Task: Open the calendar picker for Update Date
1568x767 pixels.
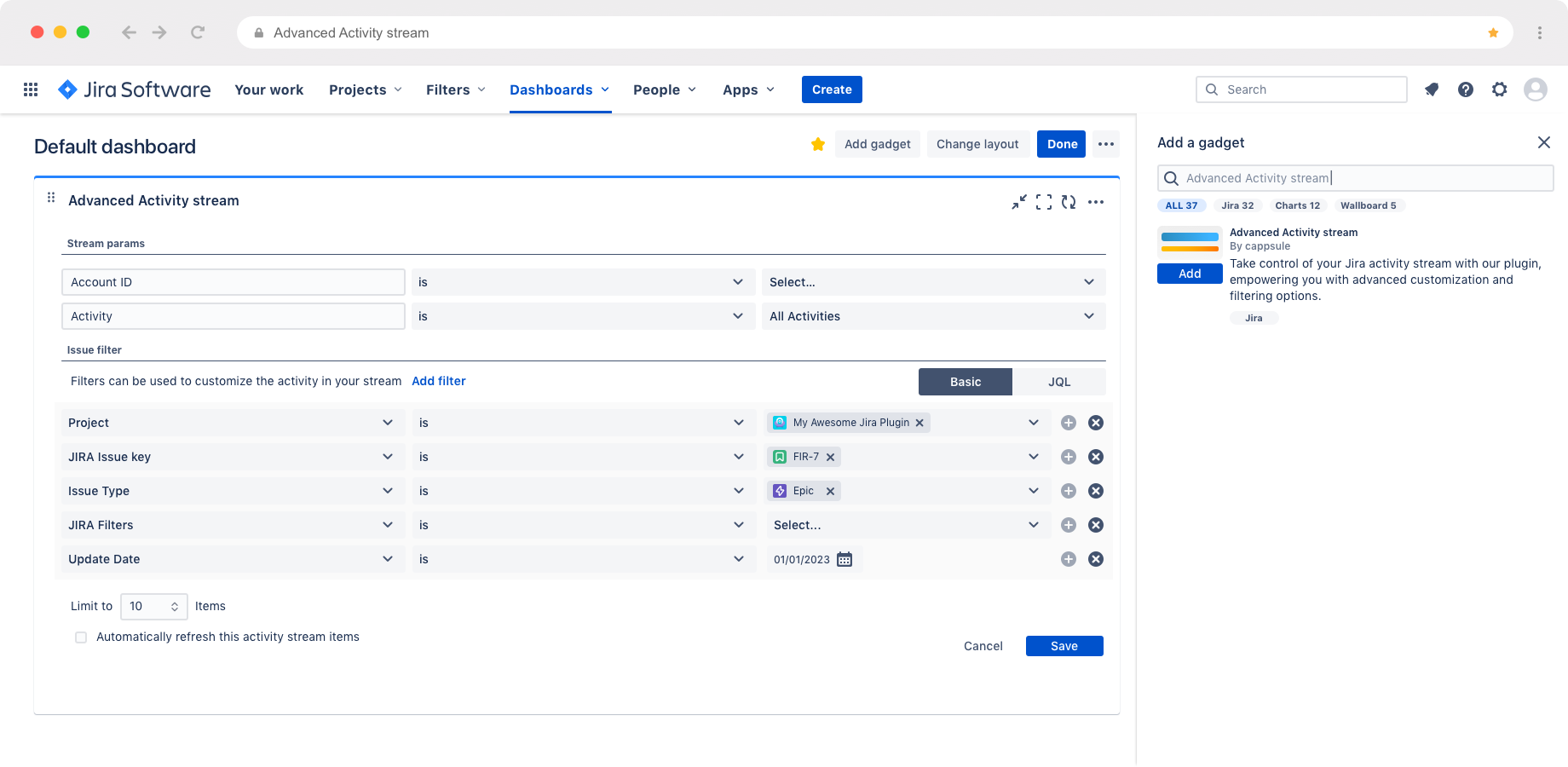Action: pyautogui.click(x=845, y=559)
